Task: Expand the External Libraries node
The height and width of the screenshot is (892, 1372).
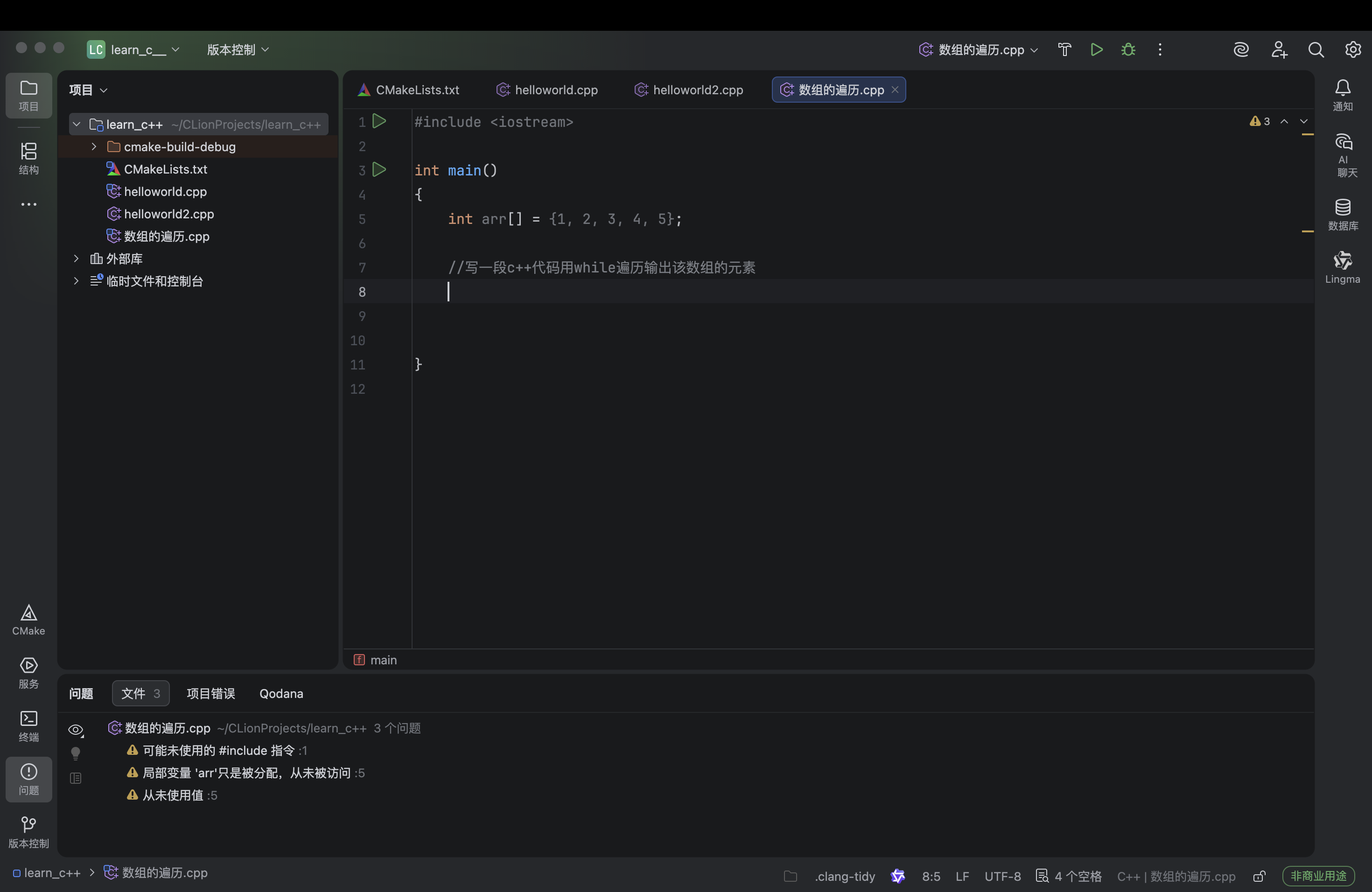Action: pyautogui.click(x=76, y=259)
